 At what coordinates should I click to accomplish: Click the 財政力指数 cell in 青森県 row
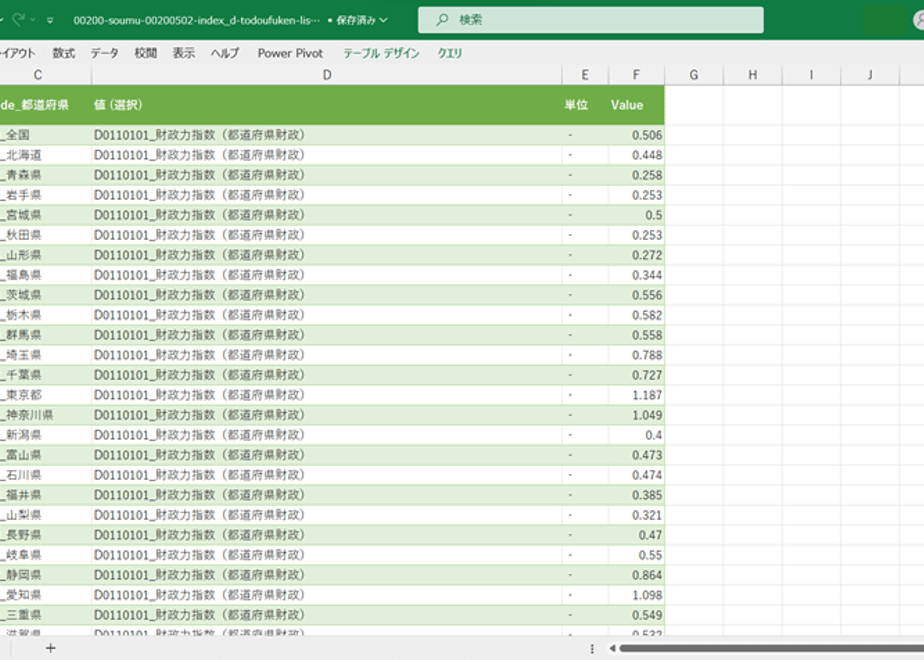pyautogui.click(x=327, y=175)
